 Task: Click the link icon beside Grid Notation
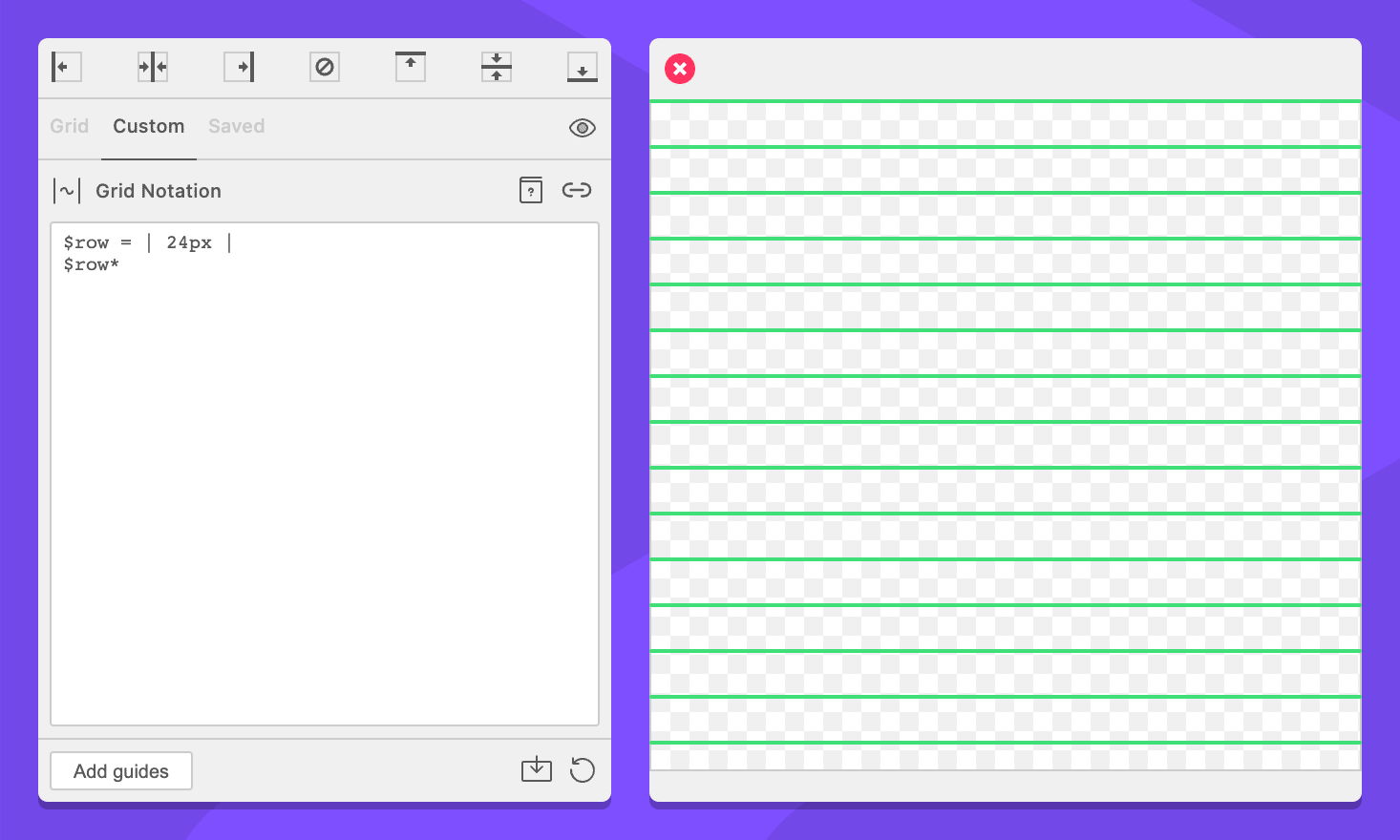[577, 190]
